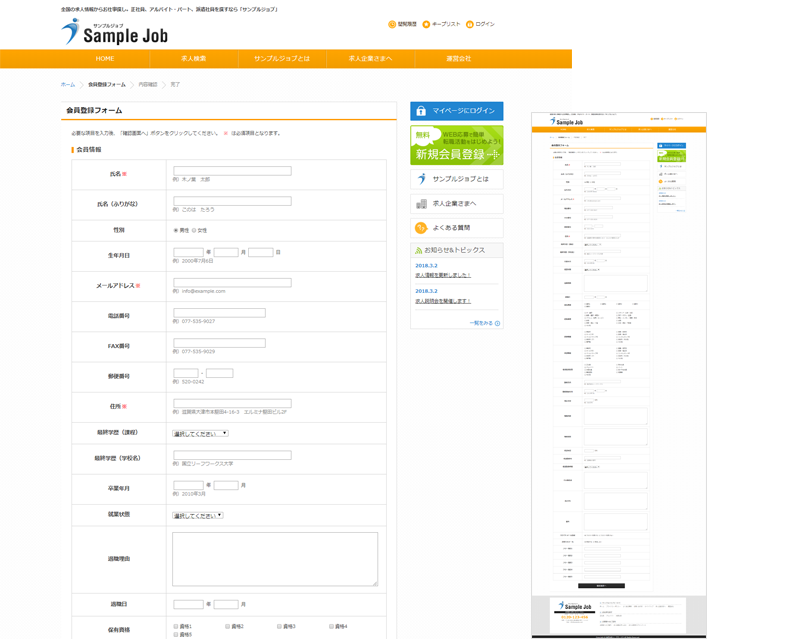Open the サンプルジョブとは sidebar button
The image size is (800, 639).
[x=457, y=179]
